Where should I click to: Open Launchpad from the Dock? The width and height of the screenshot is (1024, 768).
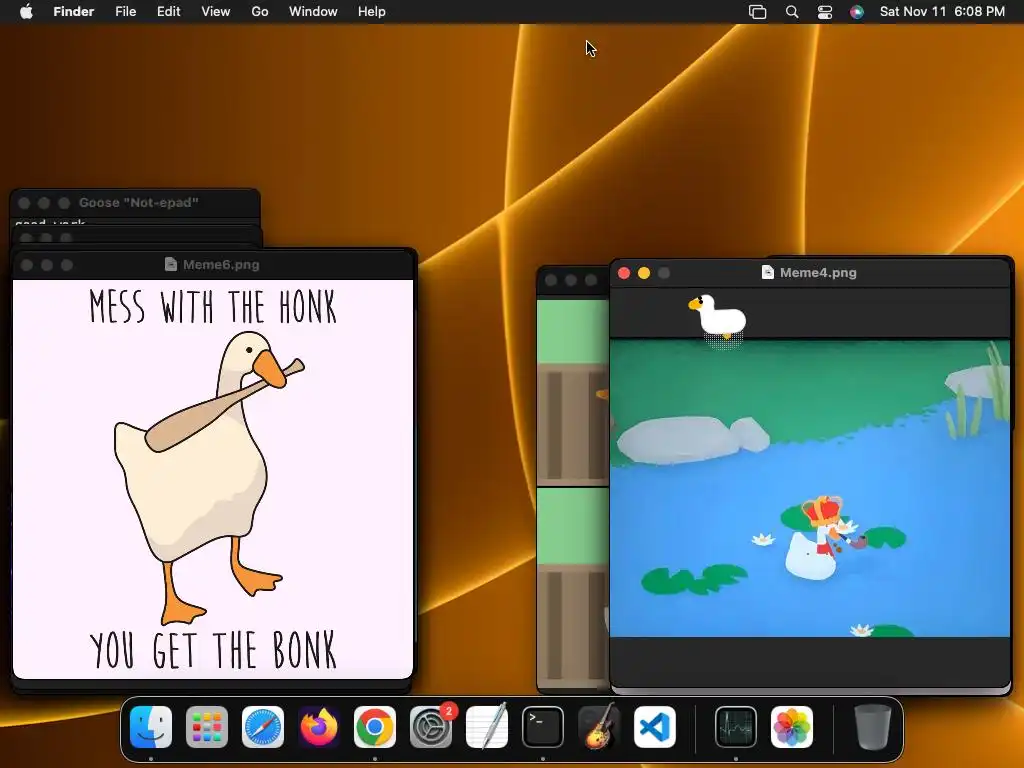207,727
